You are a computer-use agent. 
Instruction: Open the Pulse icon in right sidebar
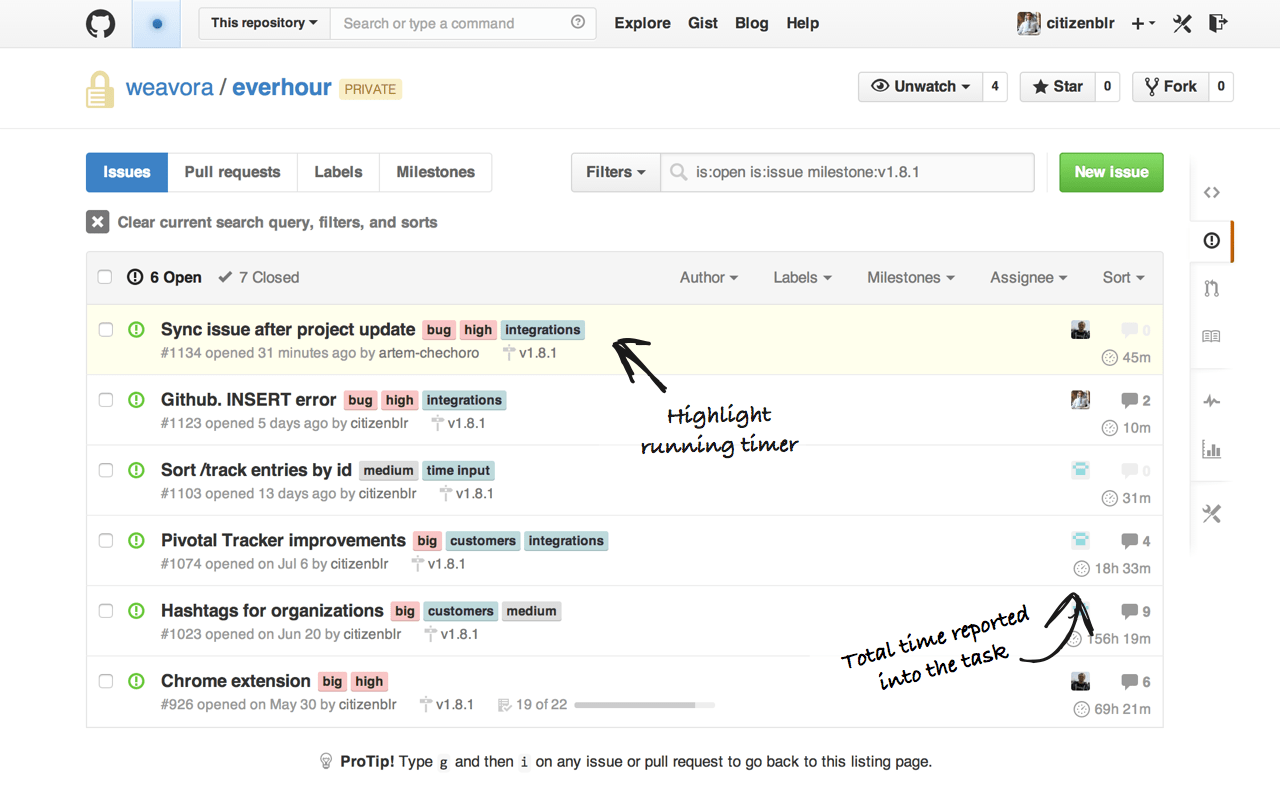1211,401
